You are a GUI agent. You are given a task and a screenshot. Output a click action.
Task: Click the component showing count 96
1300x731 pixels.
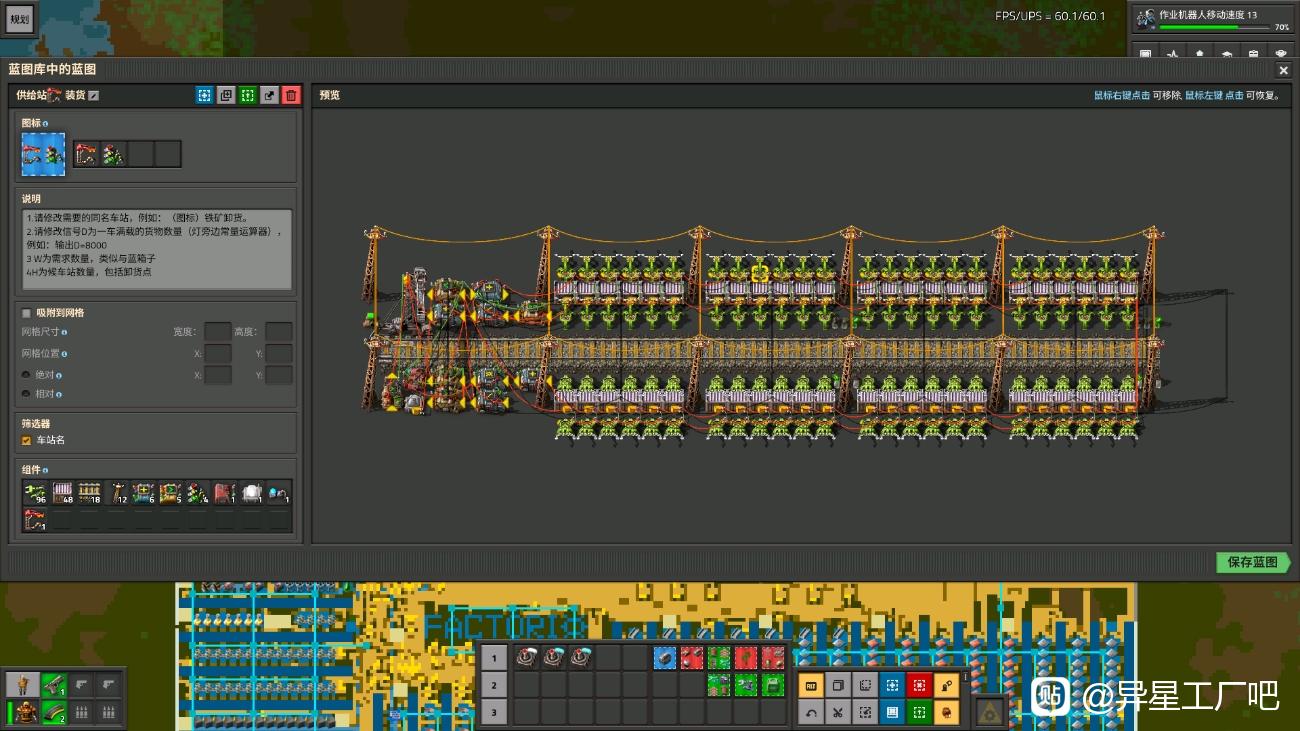click(36, 493)
